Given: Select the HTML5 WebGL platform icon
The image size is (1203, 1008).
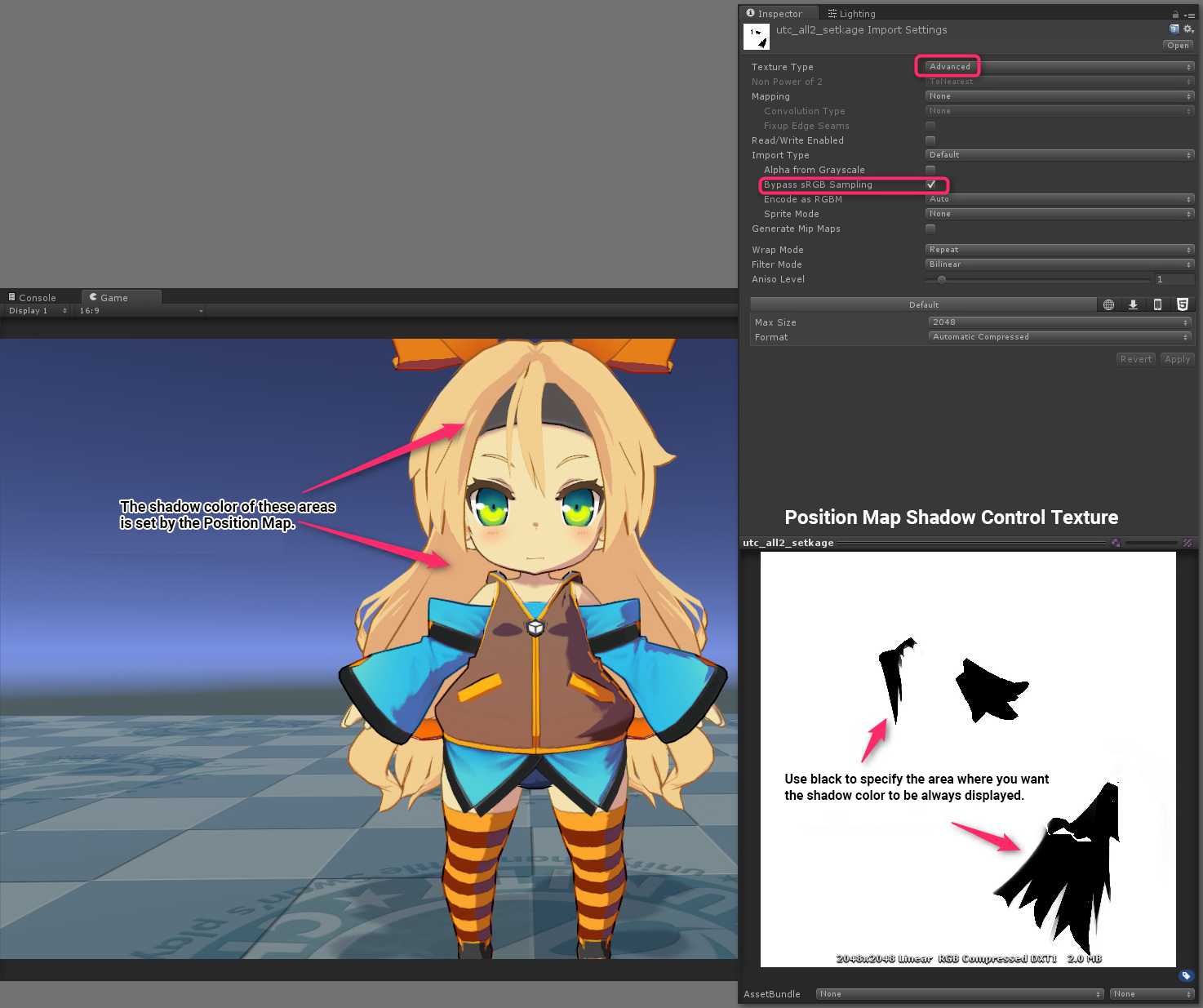Looking at the screenshot, I should [x=1182, y=304].
